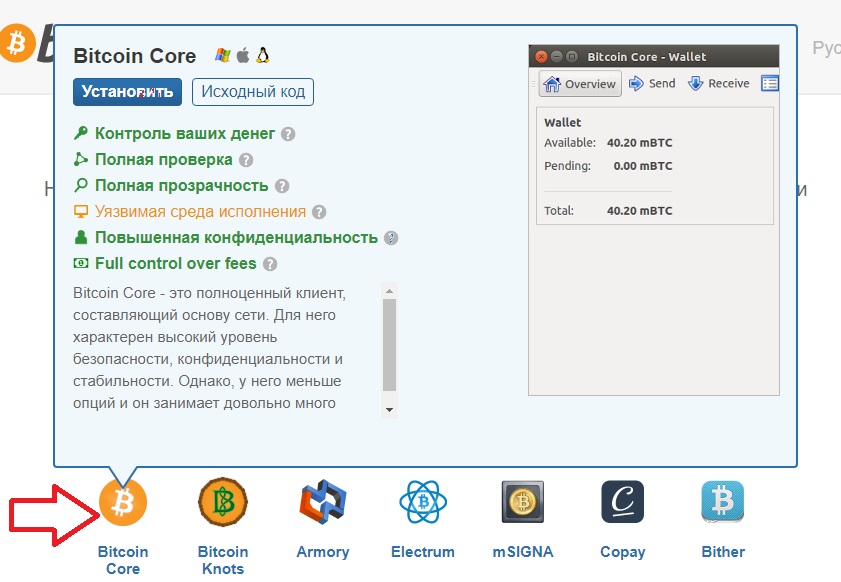Viewport: 841px width, 582px height.
Task: Click the Полная прозрачность feature text
Action: (x=181, y=186)
